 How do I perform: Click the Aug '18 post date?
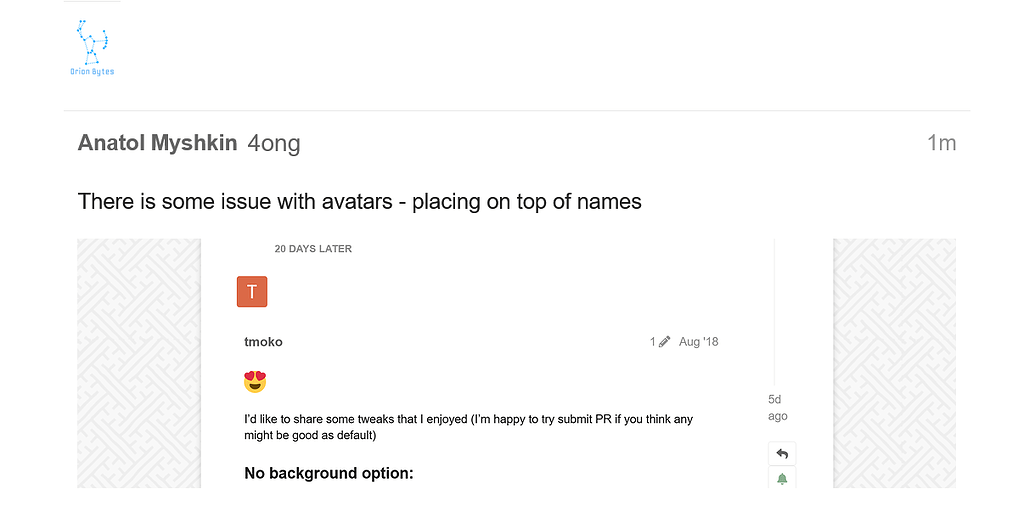[x=698, y=342]
